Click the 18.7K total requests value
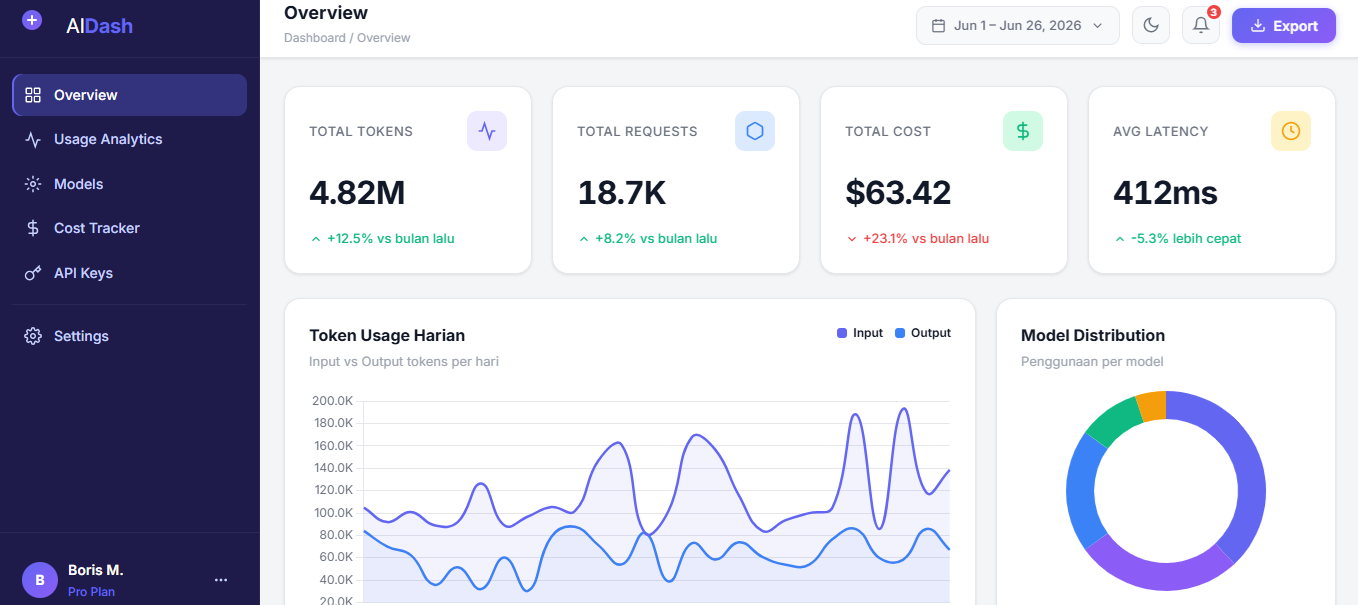 click(x=621, y=192)
